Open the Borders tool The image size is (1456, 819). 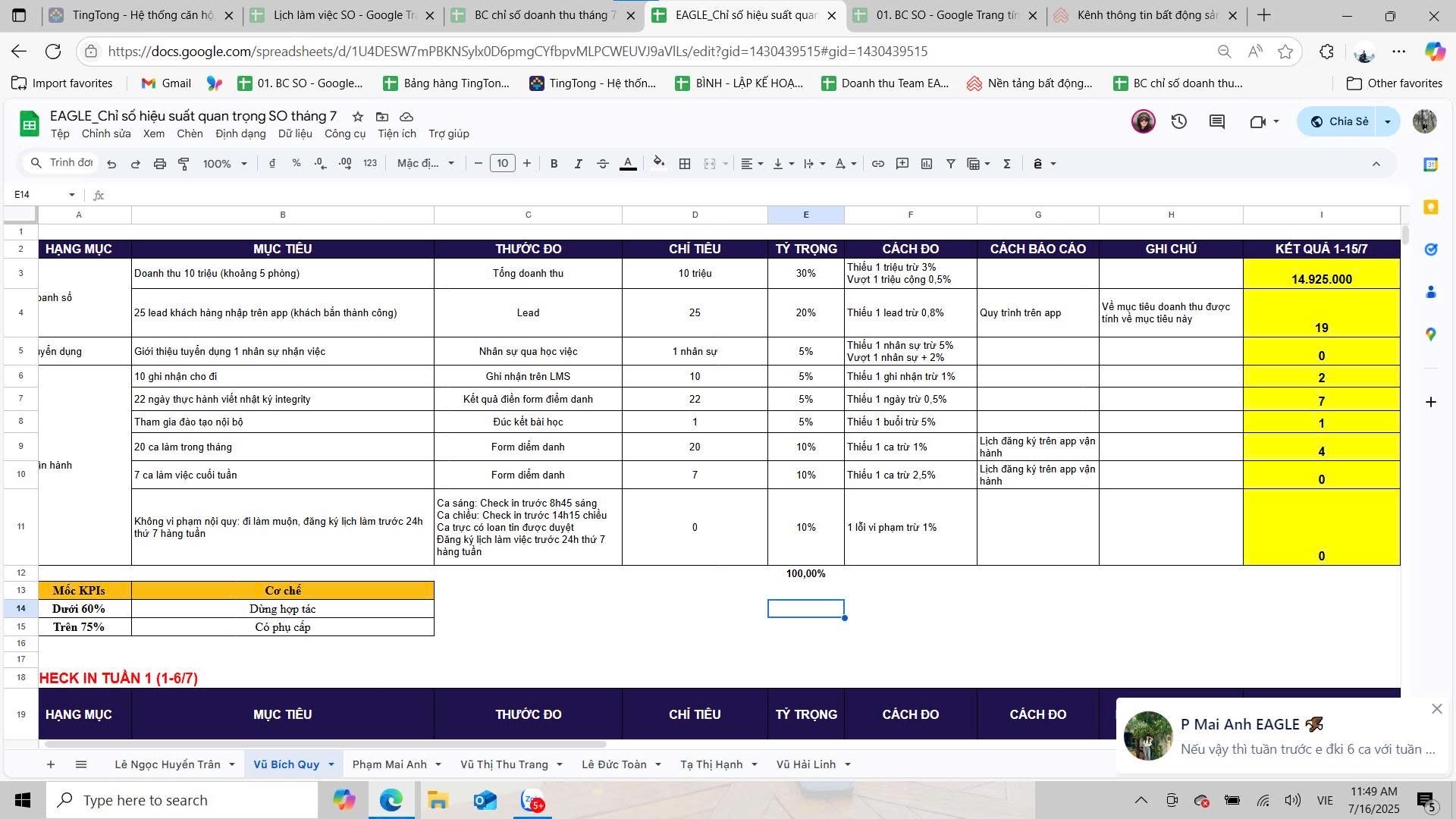684,164
